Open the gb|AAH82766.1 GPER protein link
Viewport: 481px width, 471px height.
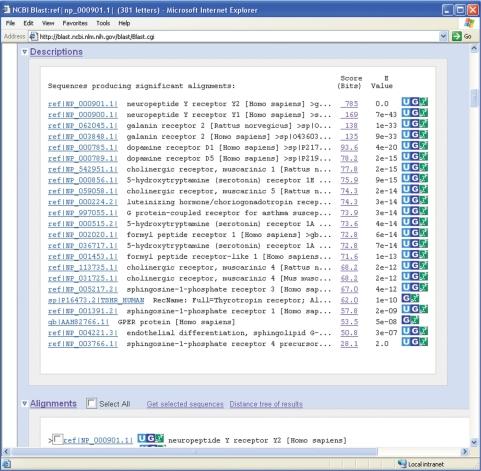pyautogui.click(x=78, y=322)
